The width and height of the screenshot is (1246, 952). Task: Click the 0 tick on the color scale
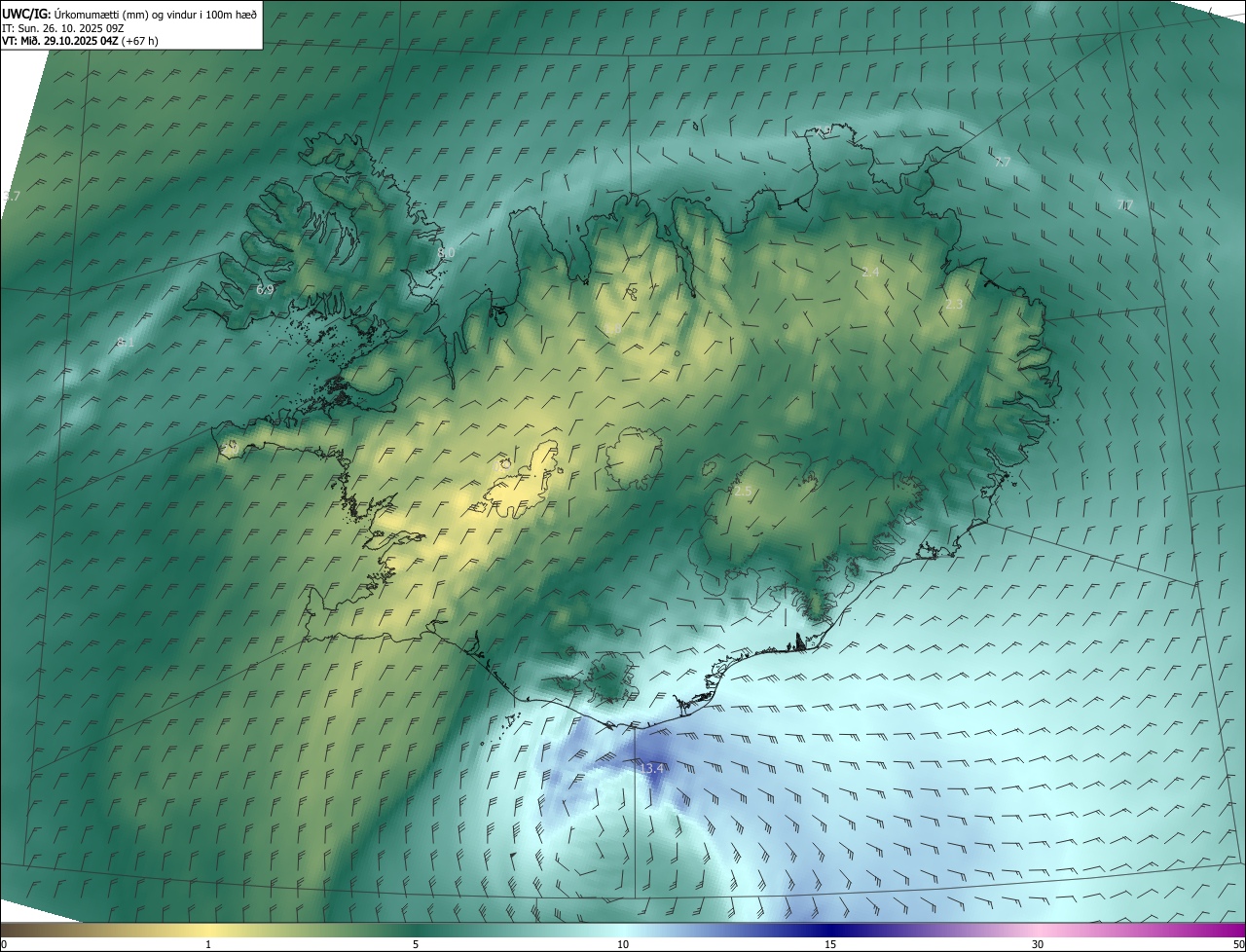click(4, 945)
